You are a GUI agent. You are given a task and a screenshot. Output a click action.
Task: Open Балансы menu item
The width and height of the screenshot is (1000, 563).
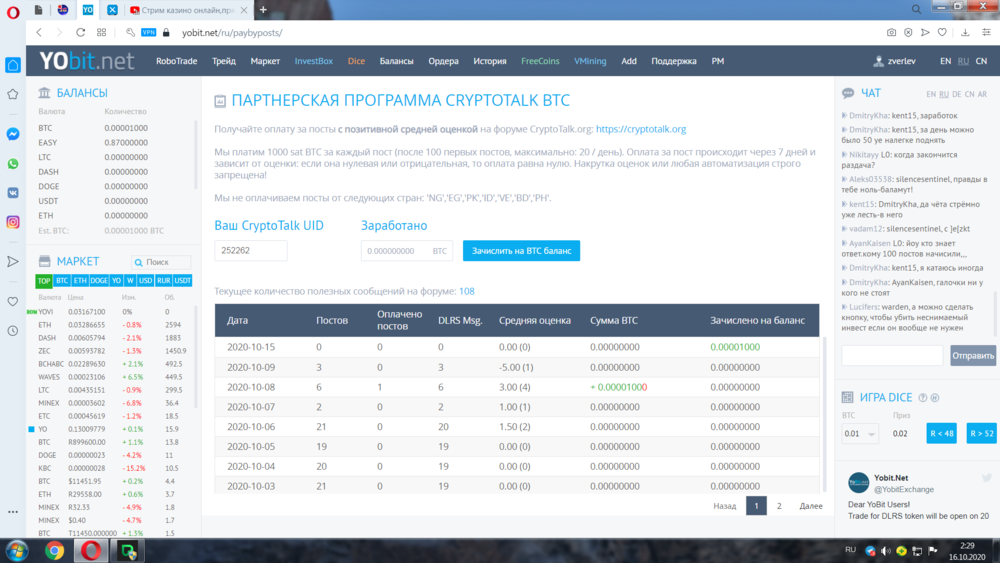point(397,61)
